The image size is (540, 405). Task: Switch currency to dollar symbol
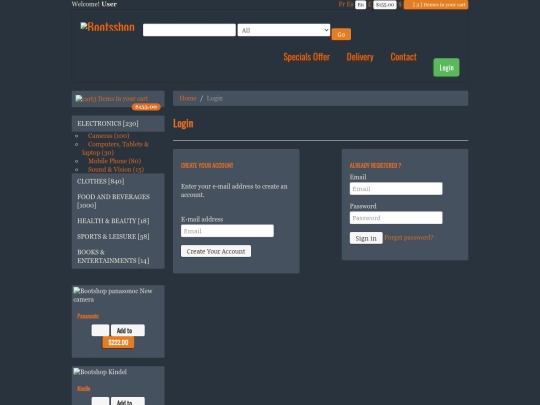pyautogui.click(x=400, y=4)
